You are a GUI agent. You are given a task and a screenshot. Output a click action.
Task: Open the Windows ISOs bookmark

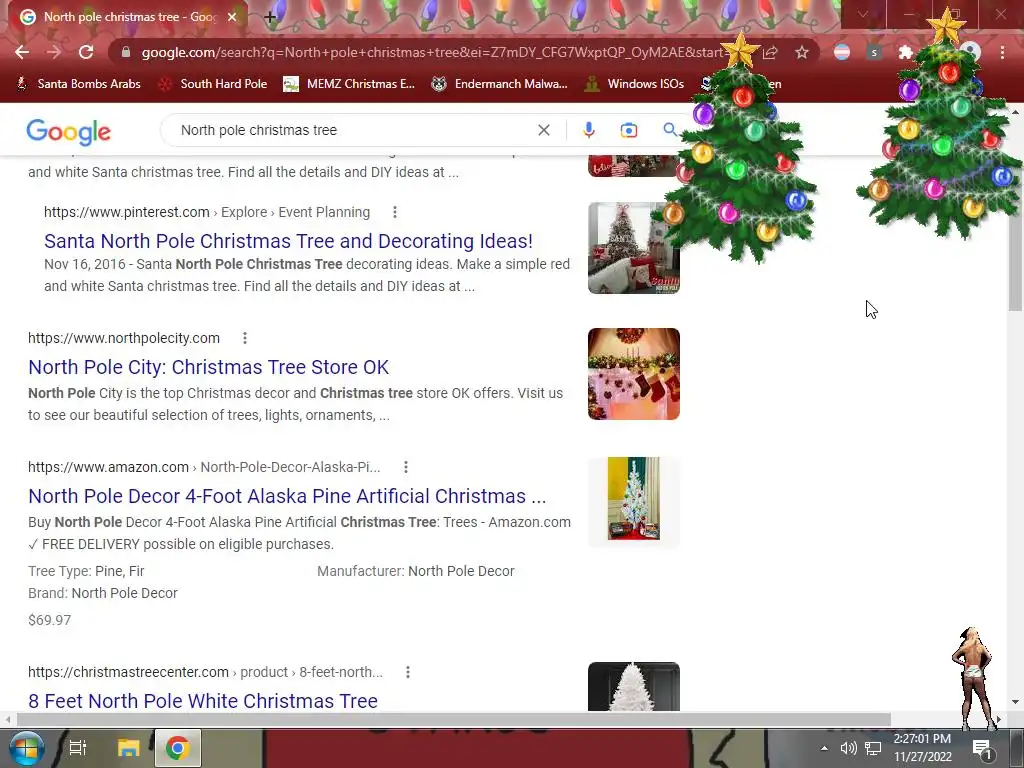click(x=634, y=84)
